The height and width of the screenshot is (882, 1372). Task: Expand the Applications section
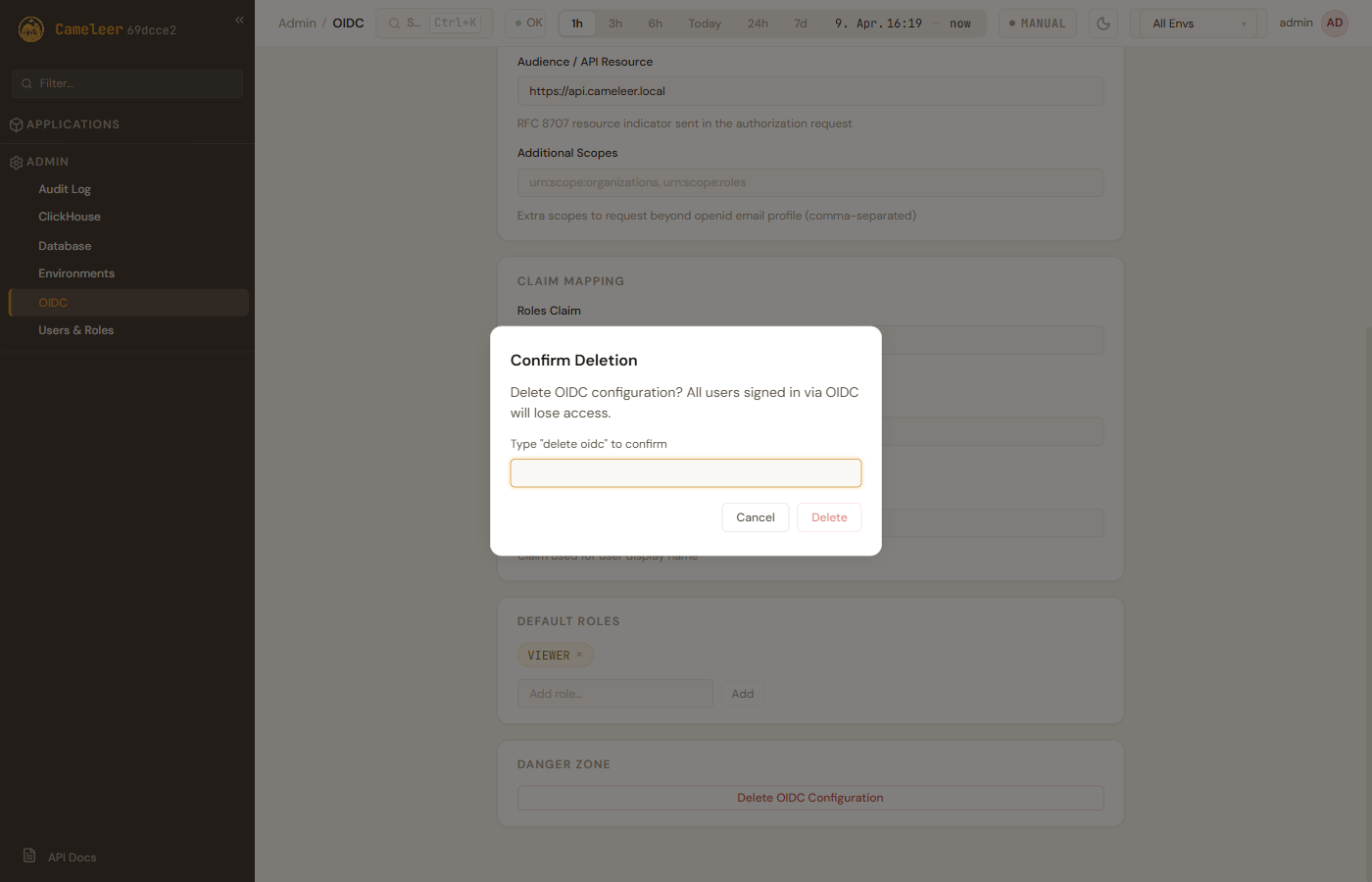tap(73, 124)
